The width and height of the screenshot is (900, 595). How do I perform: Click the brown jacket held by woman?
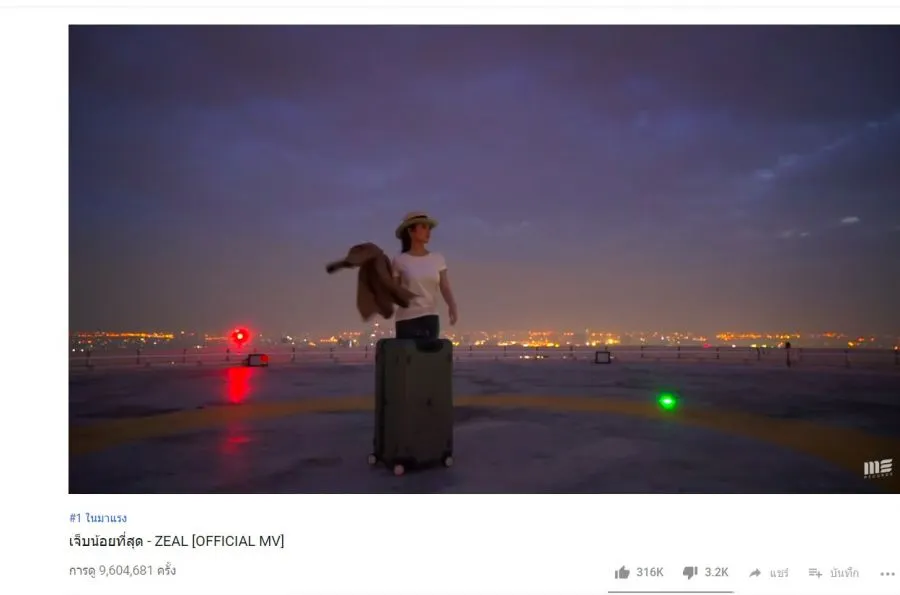click(370, 280)
